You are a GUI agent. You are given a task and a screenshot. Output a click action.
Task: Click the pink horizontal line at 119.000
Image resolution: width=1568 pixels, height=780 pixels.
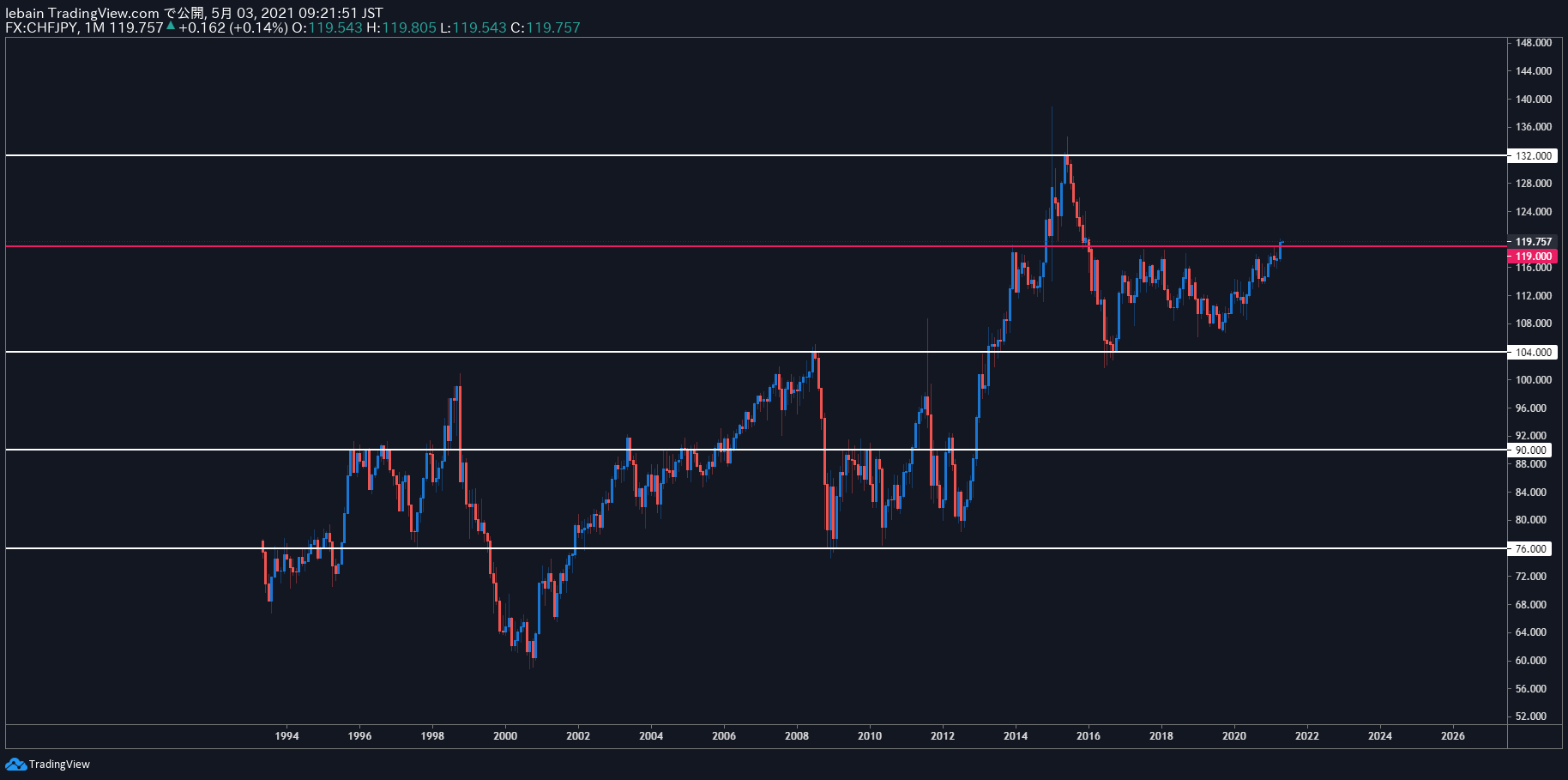755,246
